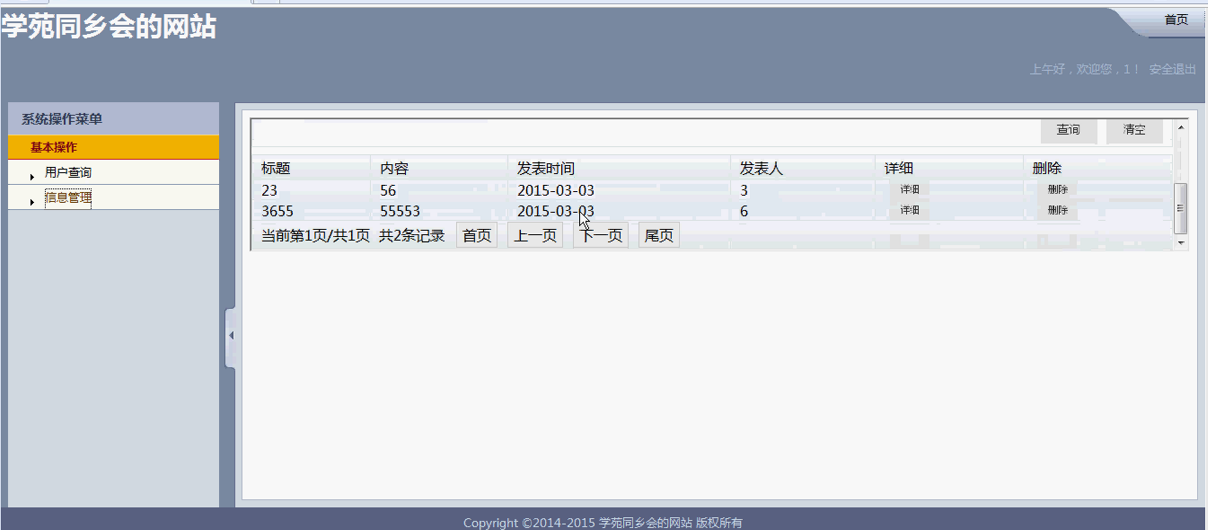Click the 标题 column header
The image size is (1208, 530).
point(276,169)
